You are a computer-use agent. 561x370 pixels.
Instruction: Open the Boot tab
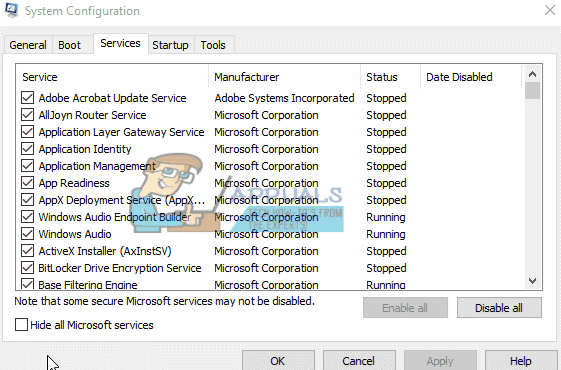pyautogui.click(x=70, y=45)
